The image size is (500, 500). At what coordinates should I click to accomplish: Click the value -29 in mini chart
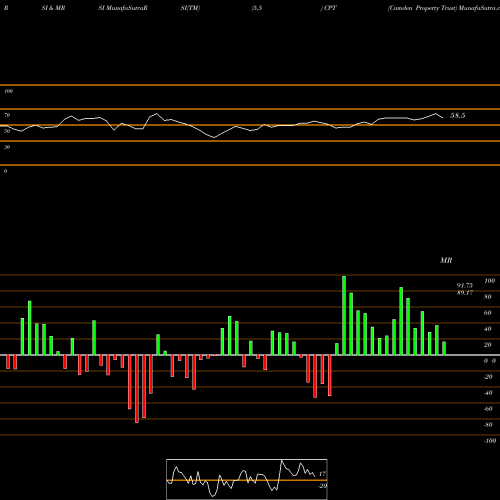point(322,486)
